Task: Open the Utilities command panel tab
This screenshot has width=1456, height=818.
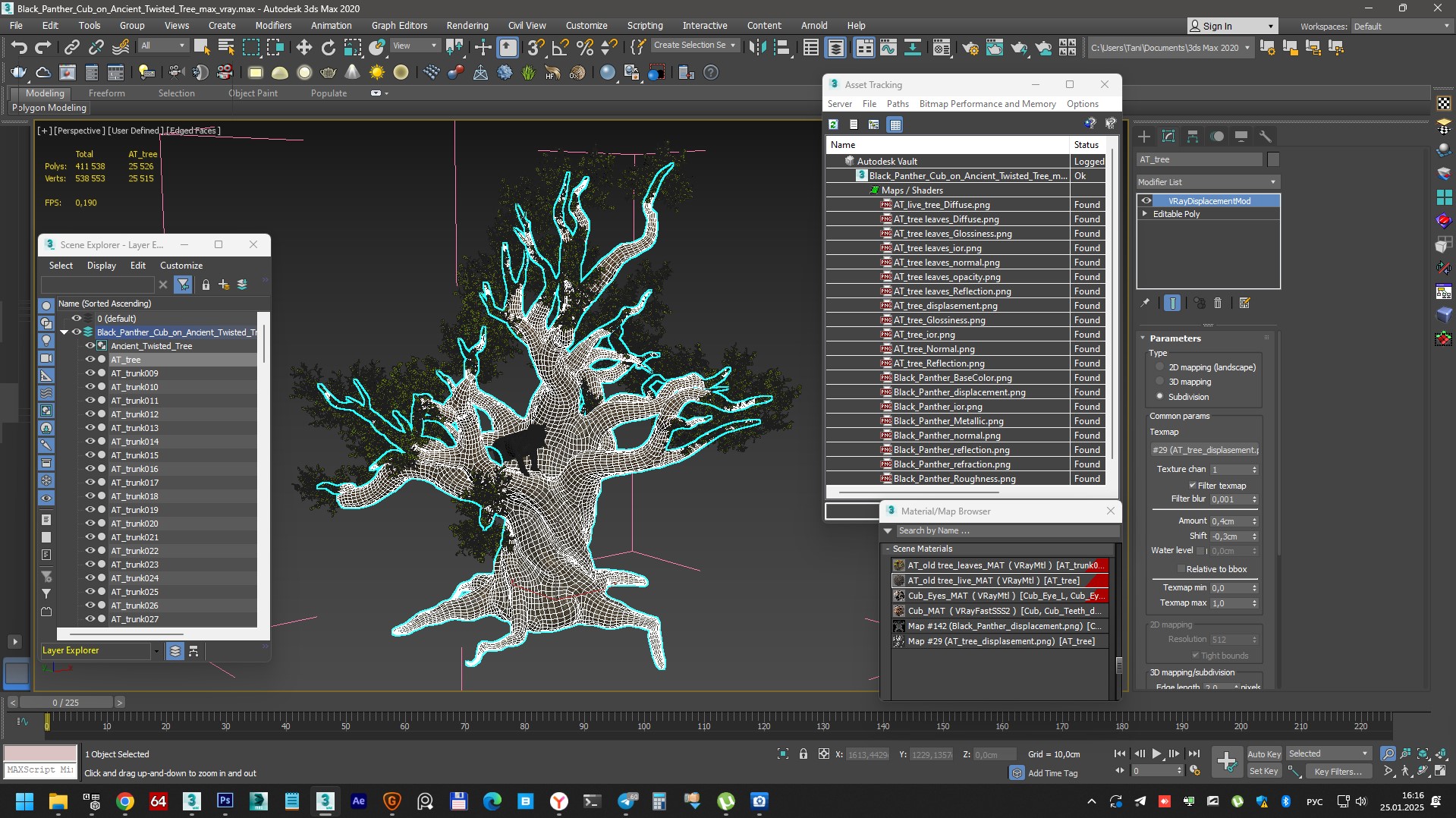Action: pos(1266,137)
